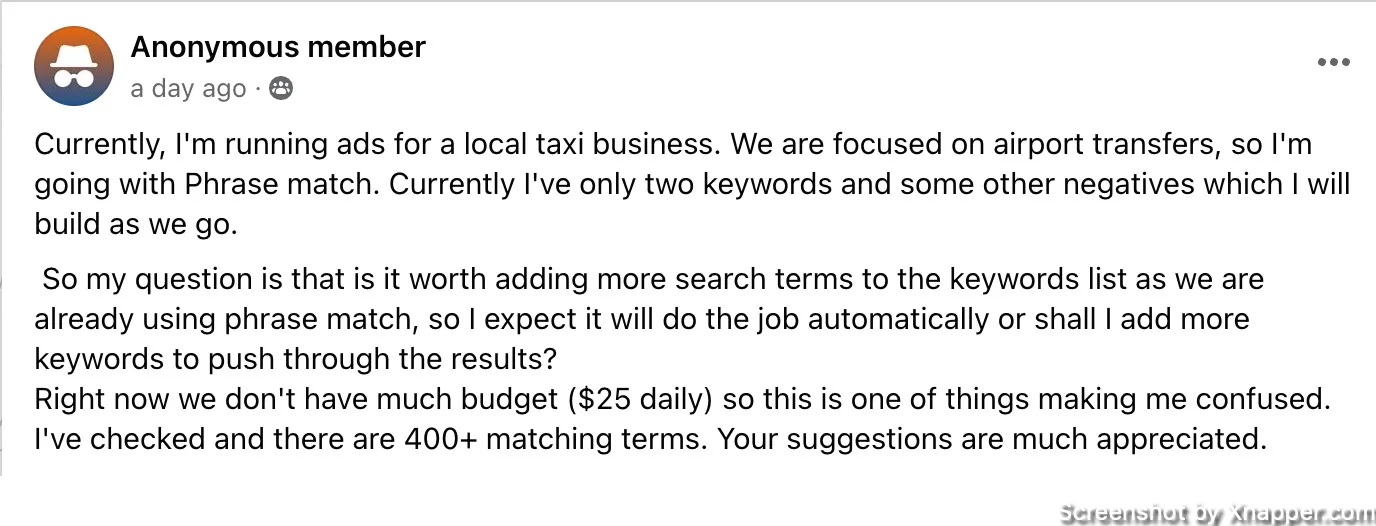The width and height of the screenshot is (1376, 526).
Task: Open the Anonymous member profile name
Action: pos(278,46)
